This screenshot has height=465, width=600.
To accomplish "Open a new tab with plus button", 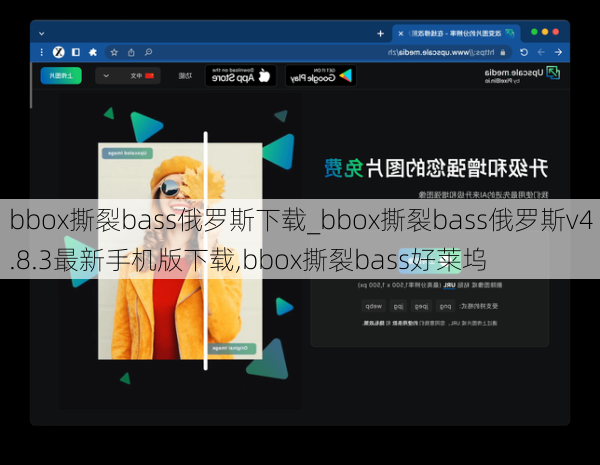I will 380,34.
